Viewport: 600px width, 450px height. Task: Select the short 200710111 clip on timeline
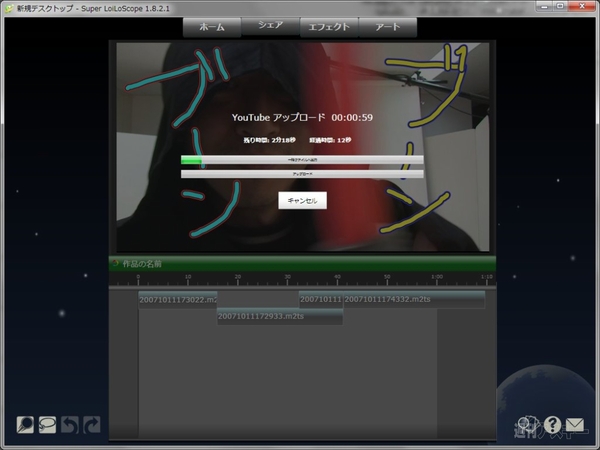tap(321, 299)
